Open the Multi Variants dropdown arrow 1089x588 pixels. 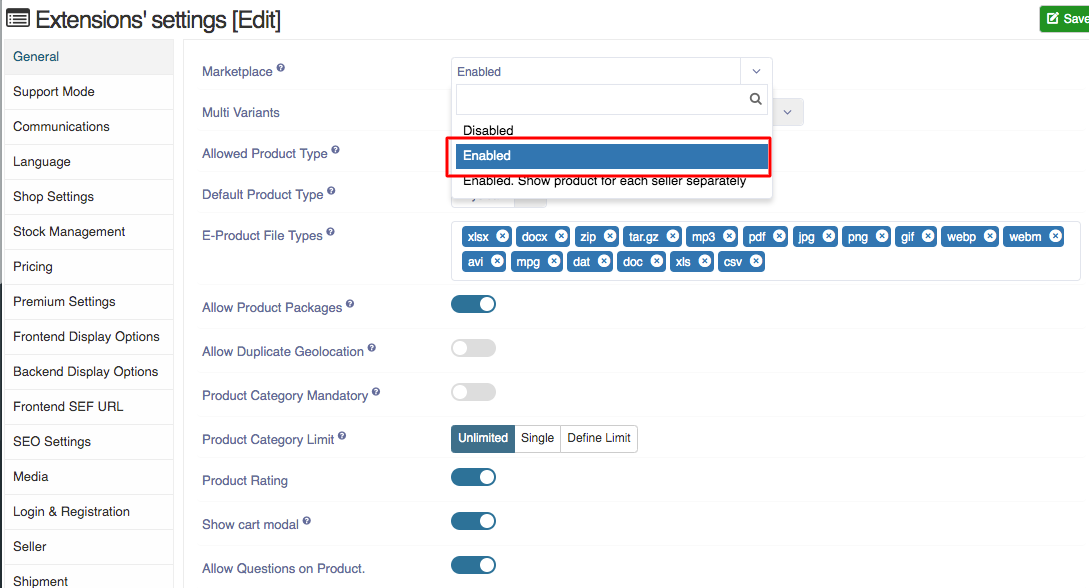coord(788,112)
